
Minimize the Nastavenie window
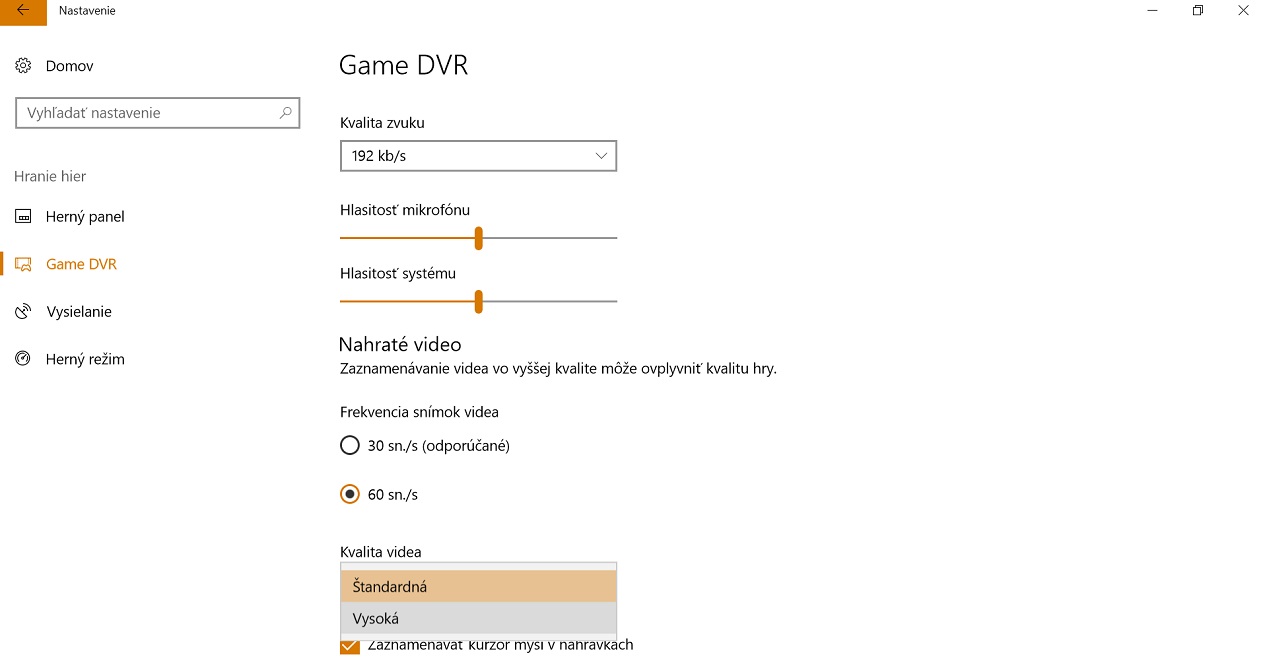1151,11
